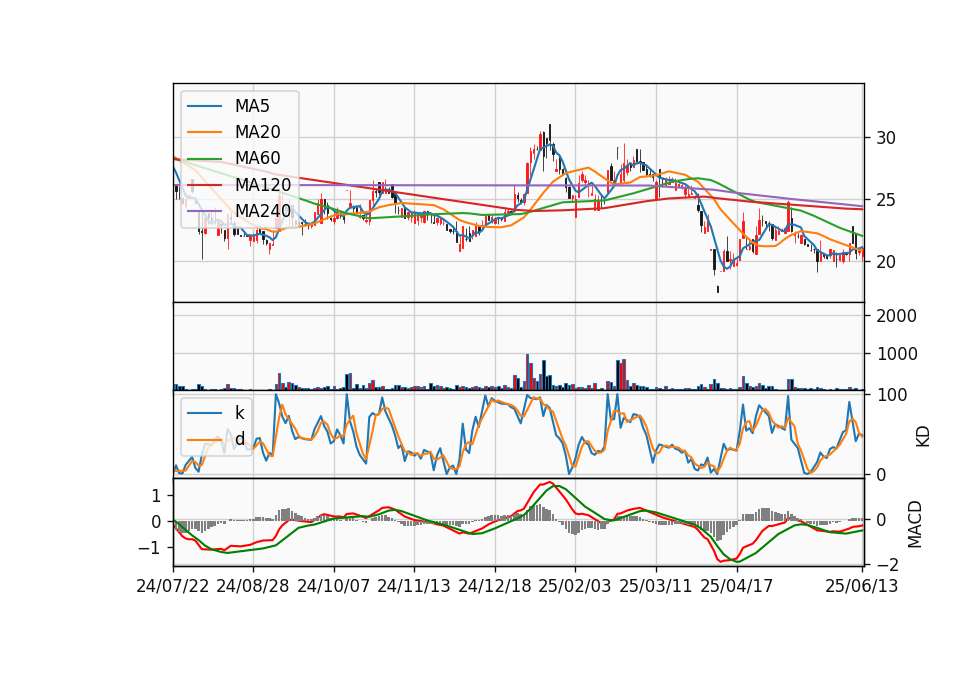This screenshot has width=960, height=690.
Task: Click the 'k' legend label in KD panel
Action: tap(239, 413)
